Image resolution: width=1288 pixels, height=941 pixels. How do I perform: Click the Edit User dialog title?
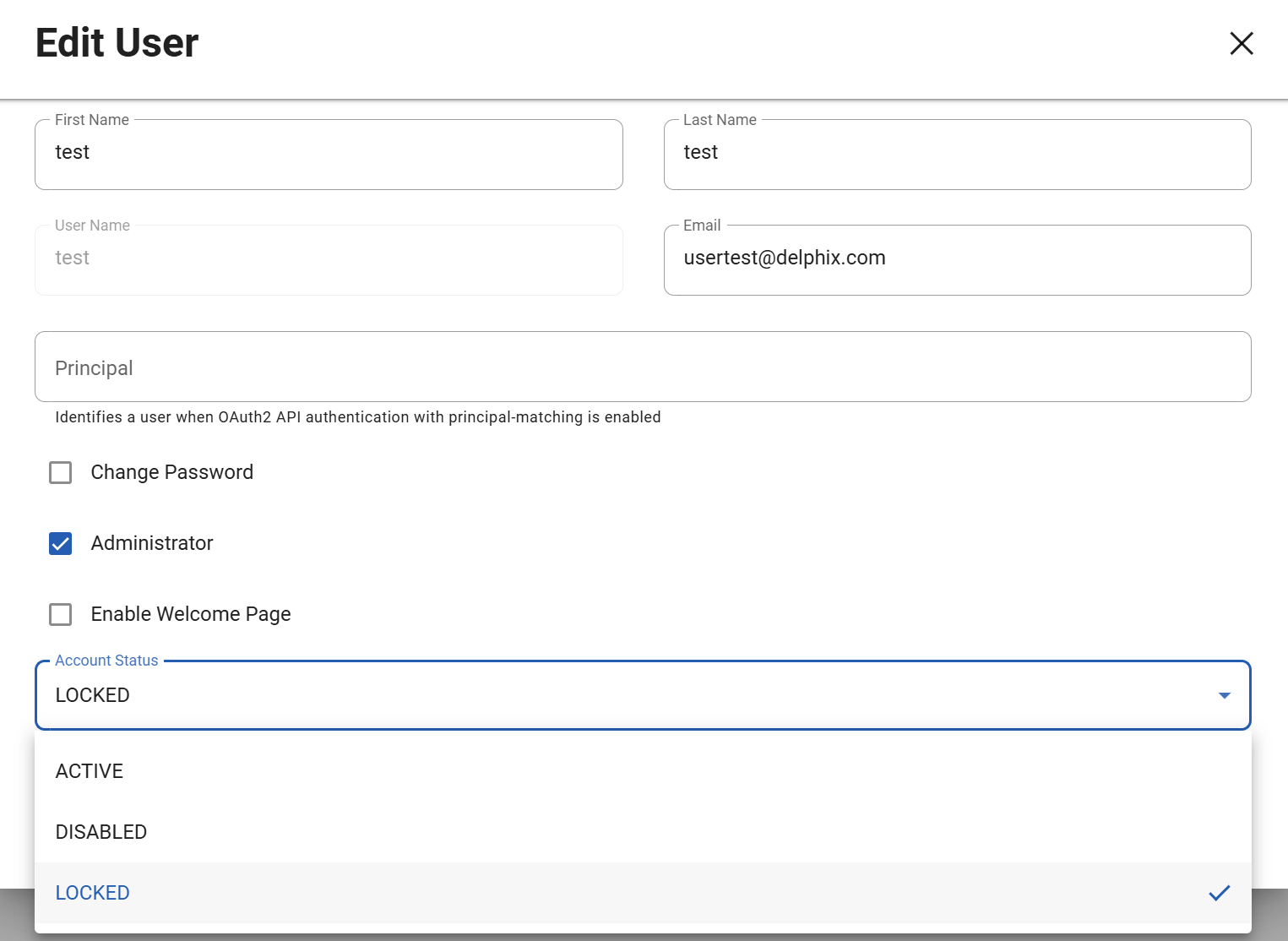point(117,43)
